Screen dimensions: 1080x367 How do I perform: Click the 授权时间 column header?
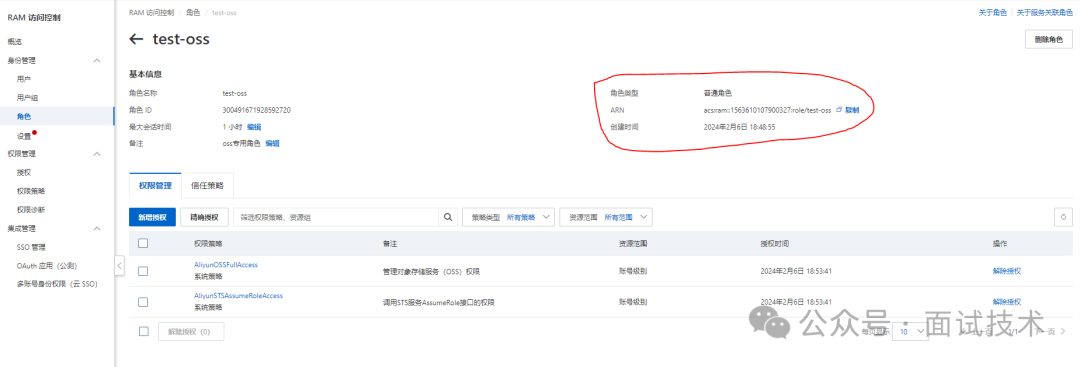tap(774, 244)
